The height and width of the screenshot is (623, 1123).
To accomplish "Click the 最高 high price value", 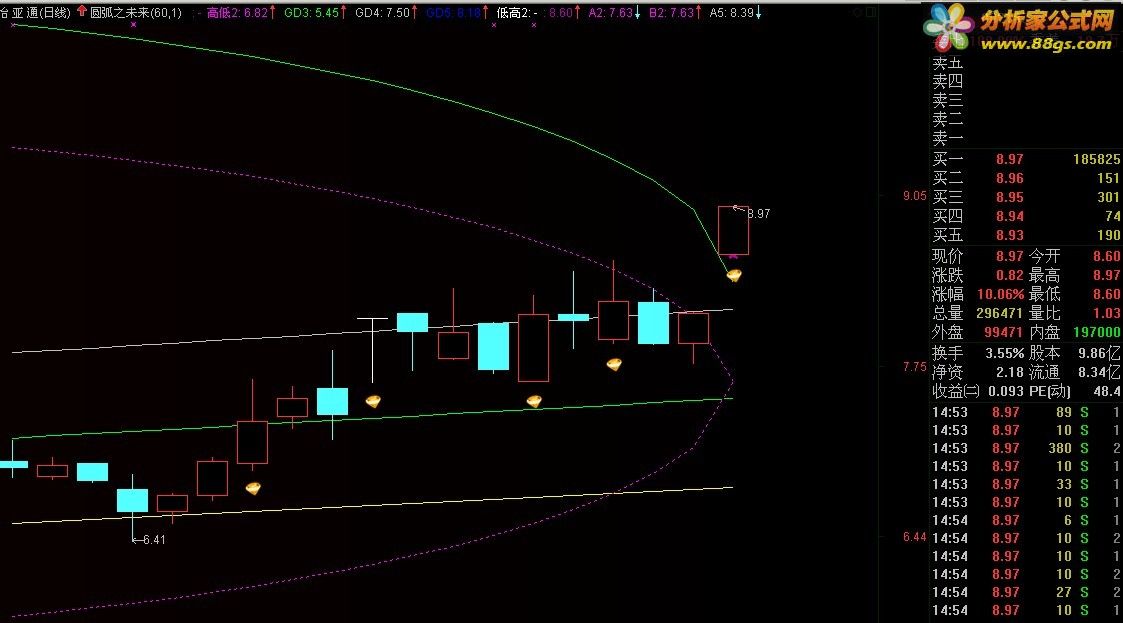I will point(1107,275).
